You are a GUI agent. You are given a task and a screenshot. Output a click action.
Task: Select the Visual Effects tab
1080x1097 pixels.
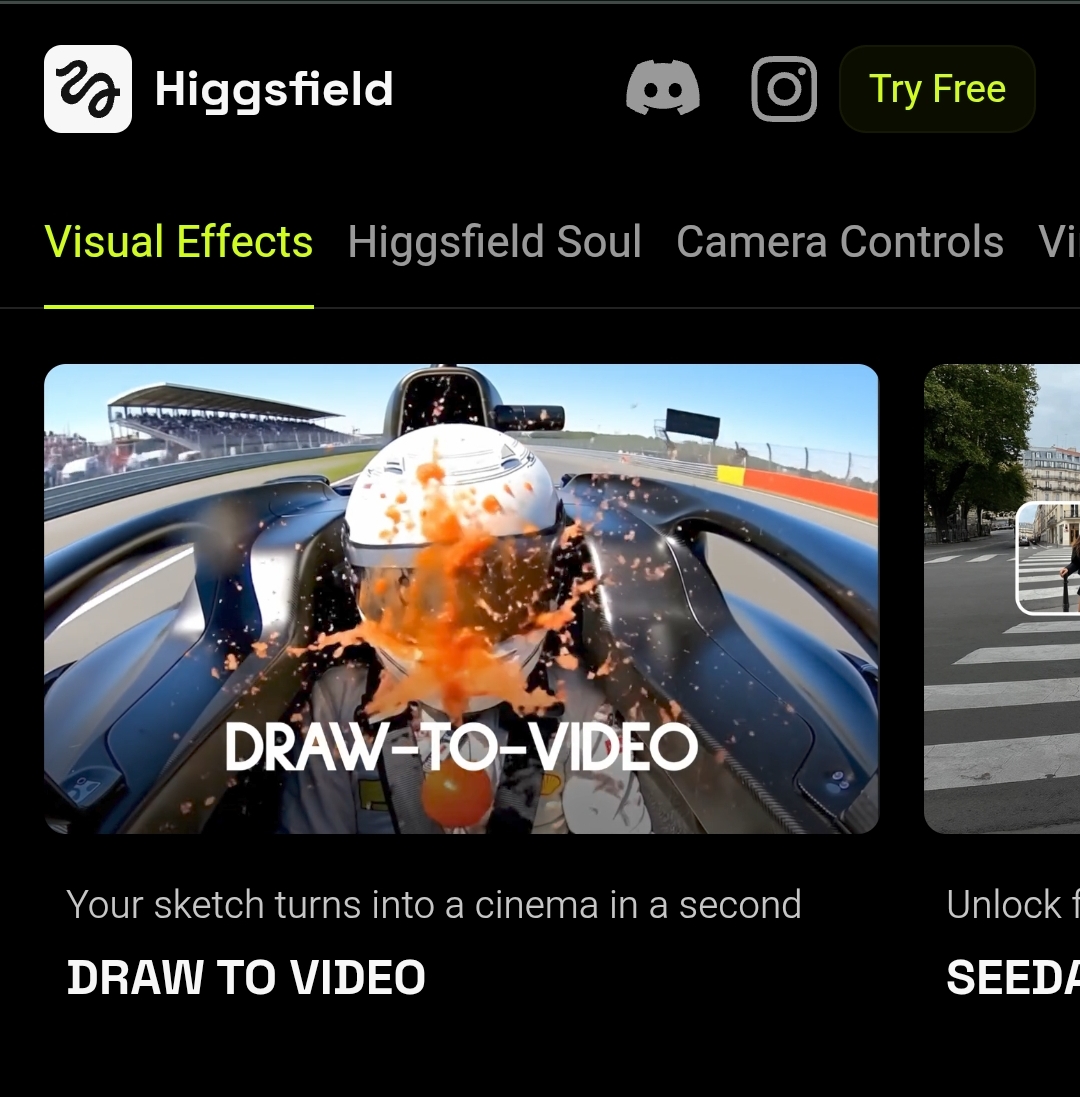tap(178, 242)
